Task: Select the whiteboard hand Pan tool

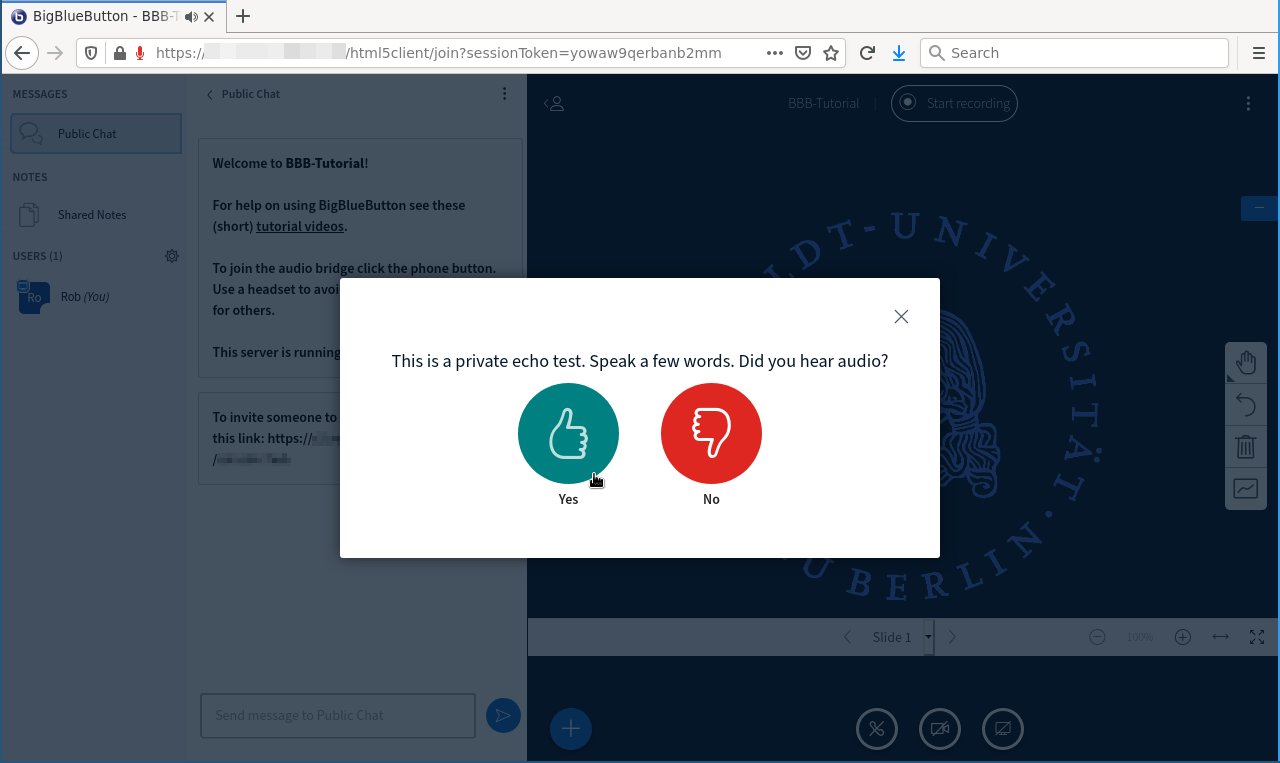Action: coord(1246,363)
